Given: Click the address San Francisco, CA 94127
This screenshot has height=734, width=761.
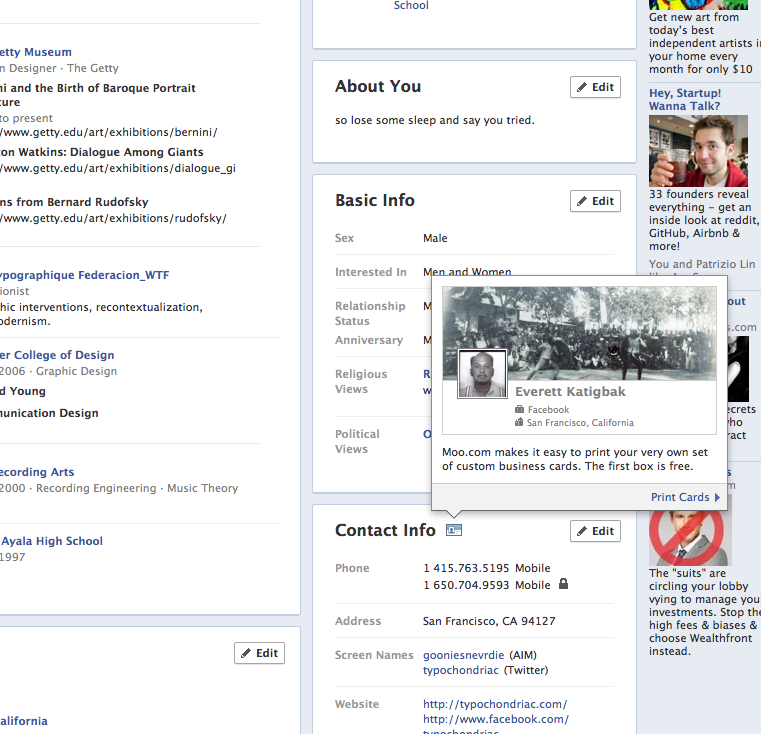Looking at the screenshot, I should (x=489, y=621).
